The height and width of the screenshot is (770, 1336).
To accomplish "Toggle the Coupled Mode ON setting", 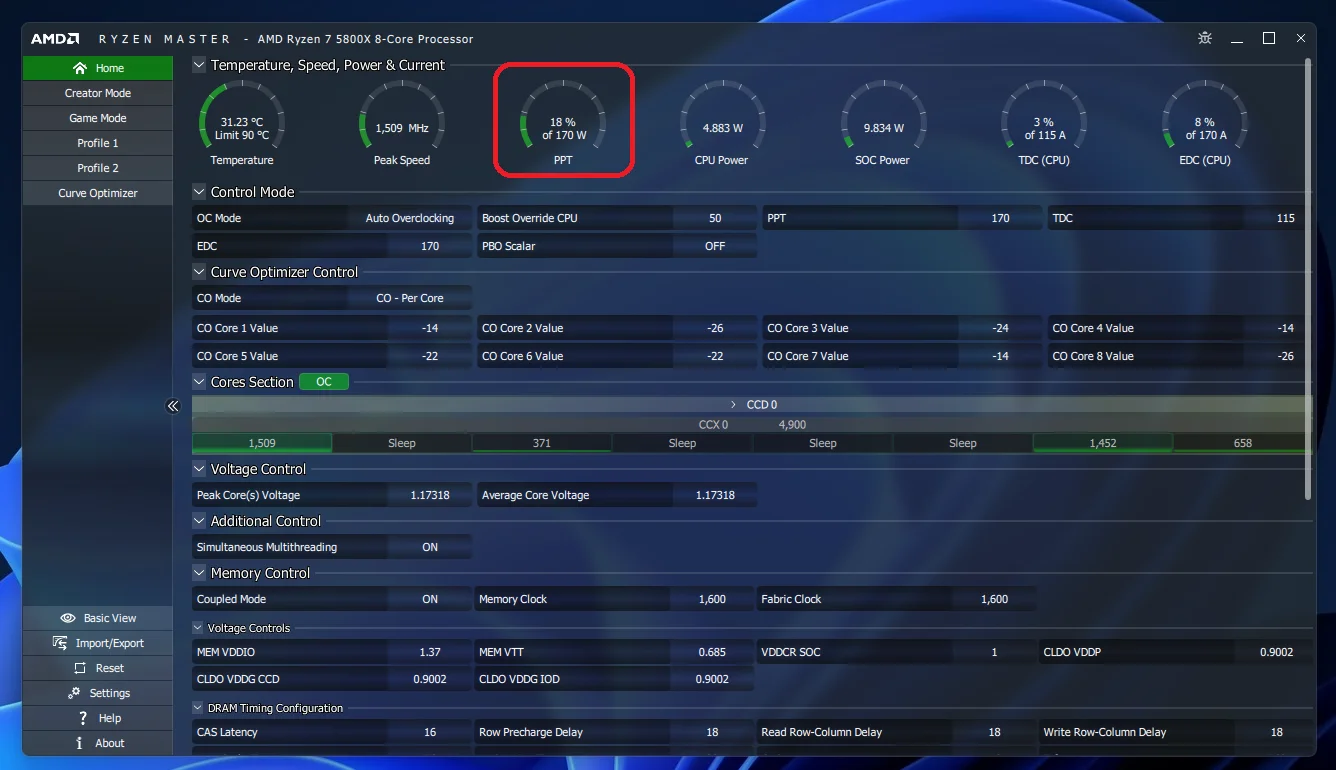I will 430,599.
